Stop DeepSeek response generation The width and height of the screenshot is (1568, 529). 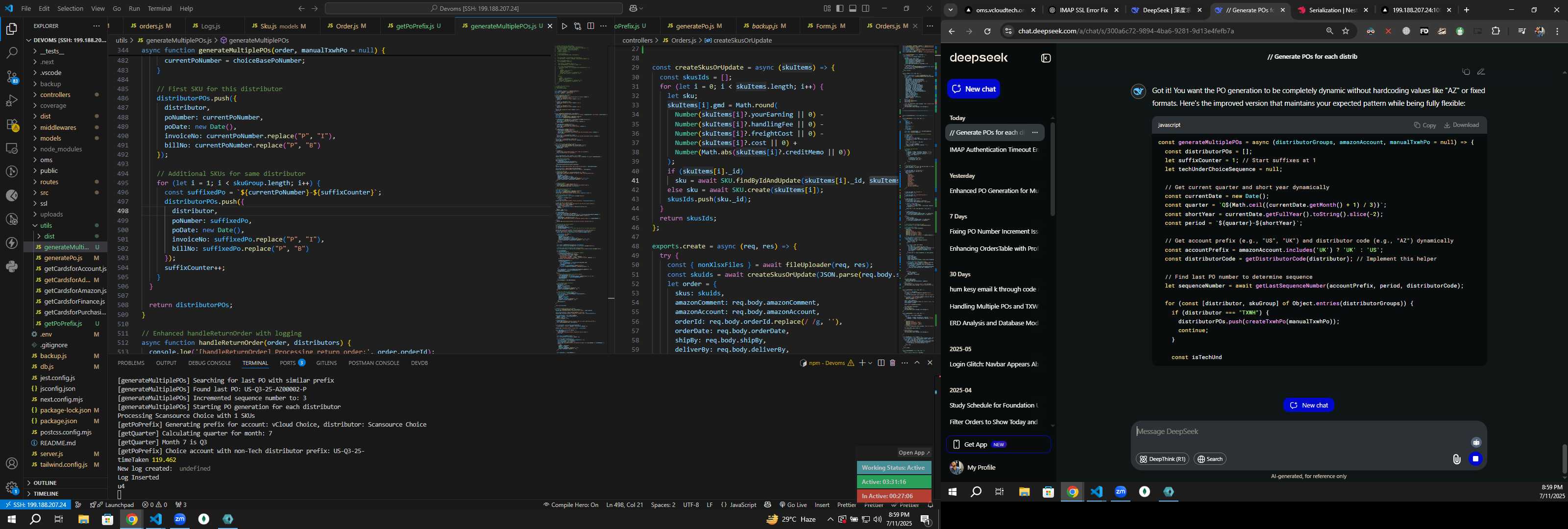tap(1475, 459)
